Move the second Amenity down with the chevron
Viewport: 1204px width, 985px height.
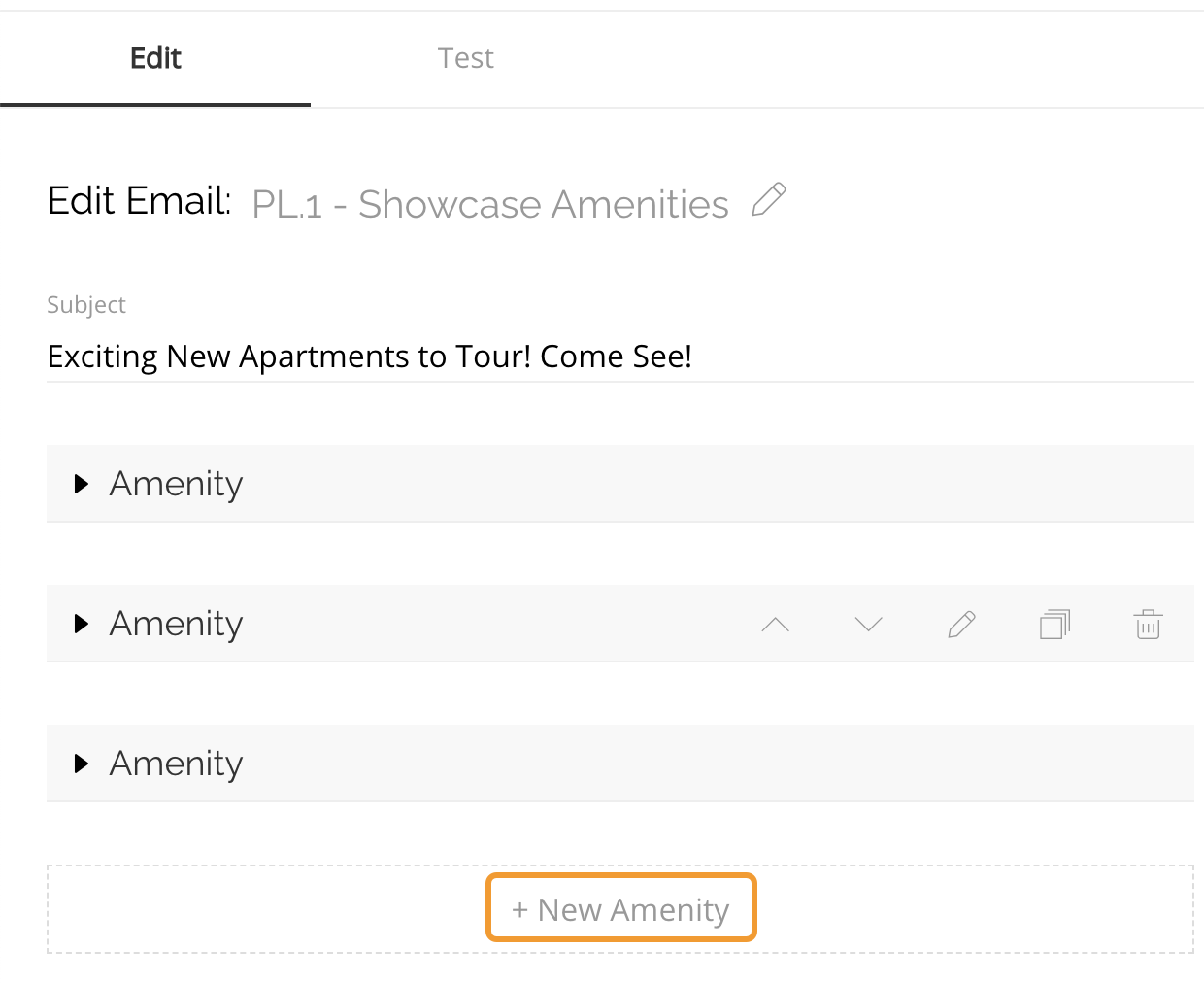(868, 625)
